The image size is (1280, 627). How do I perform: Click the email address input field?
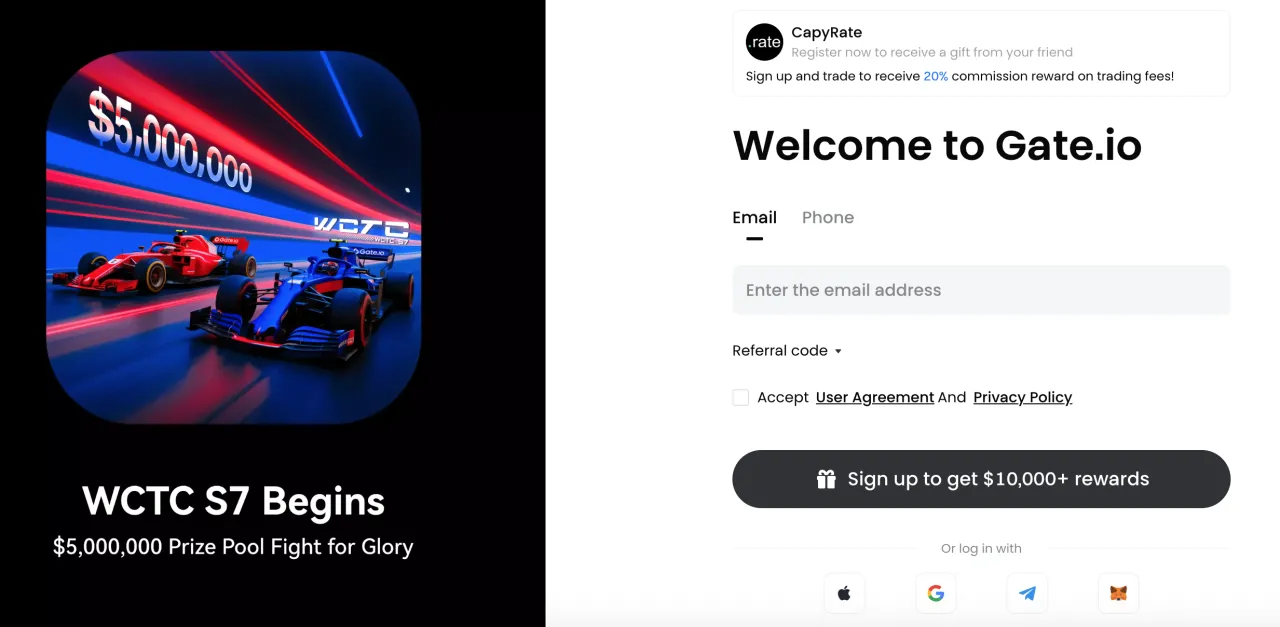tap(981, 290)
